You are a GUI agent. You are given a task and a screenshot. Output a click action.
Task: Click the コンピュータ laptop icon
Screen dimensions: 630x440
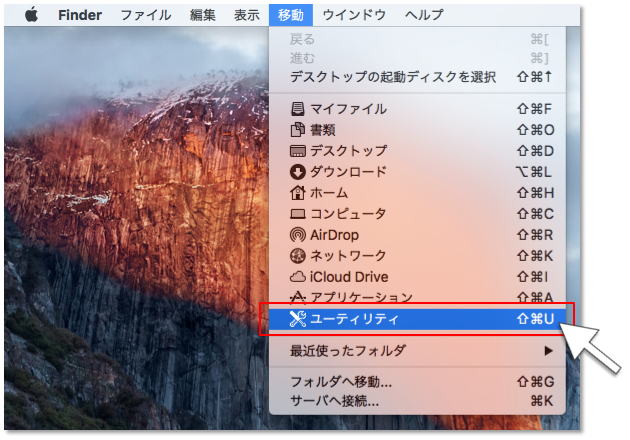coord(297,214)
